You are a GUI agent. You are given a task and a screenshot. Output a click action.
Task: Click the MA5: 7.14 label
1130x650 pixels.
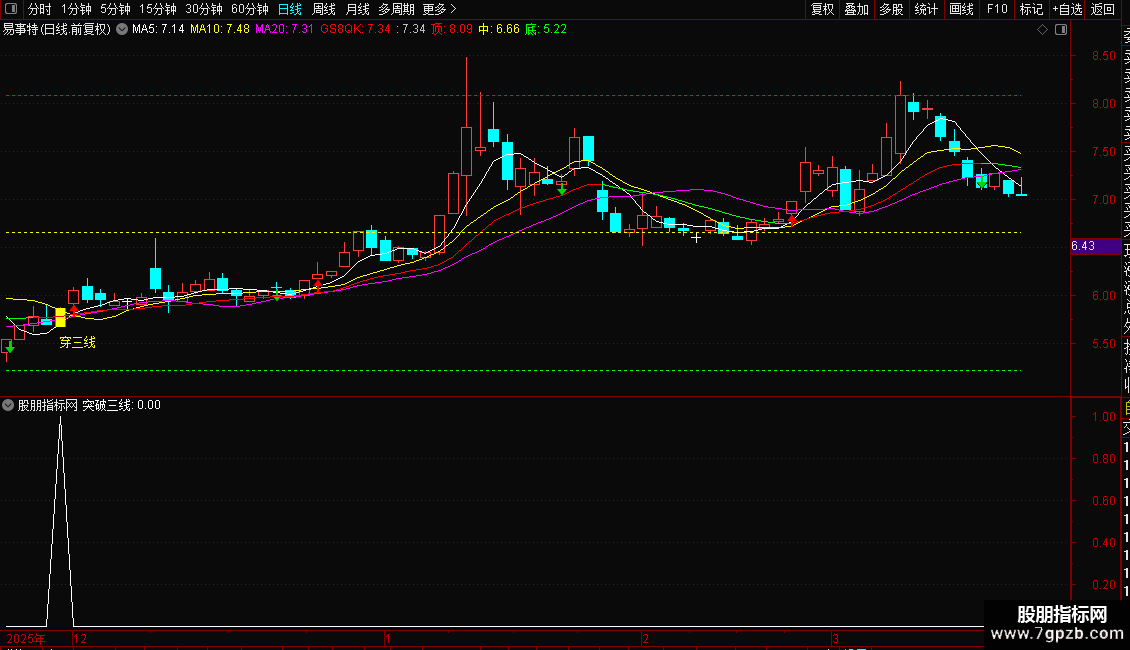(158, 30)
